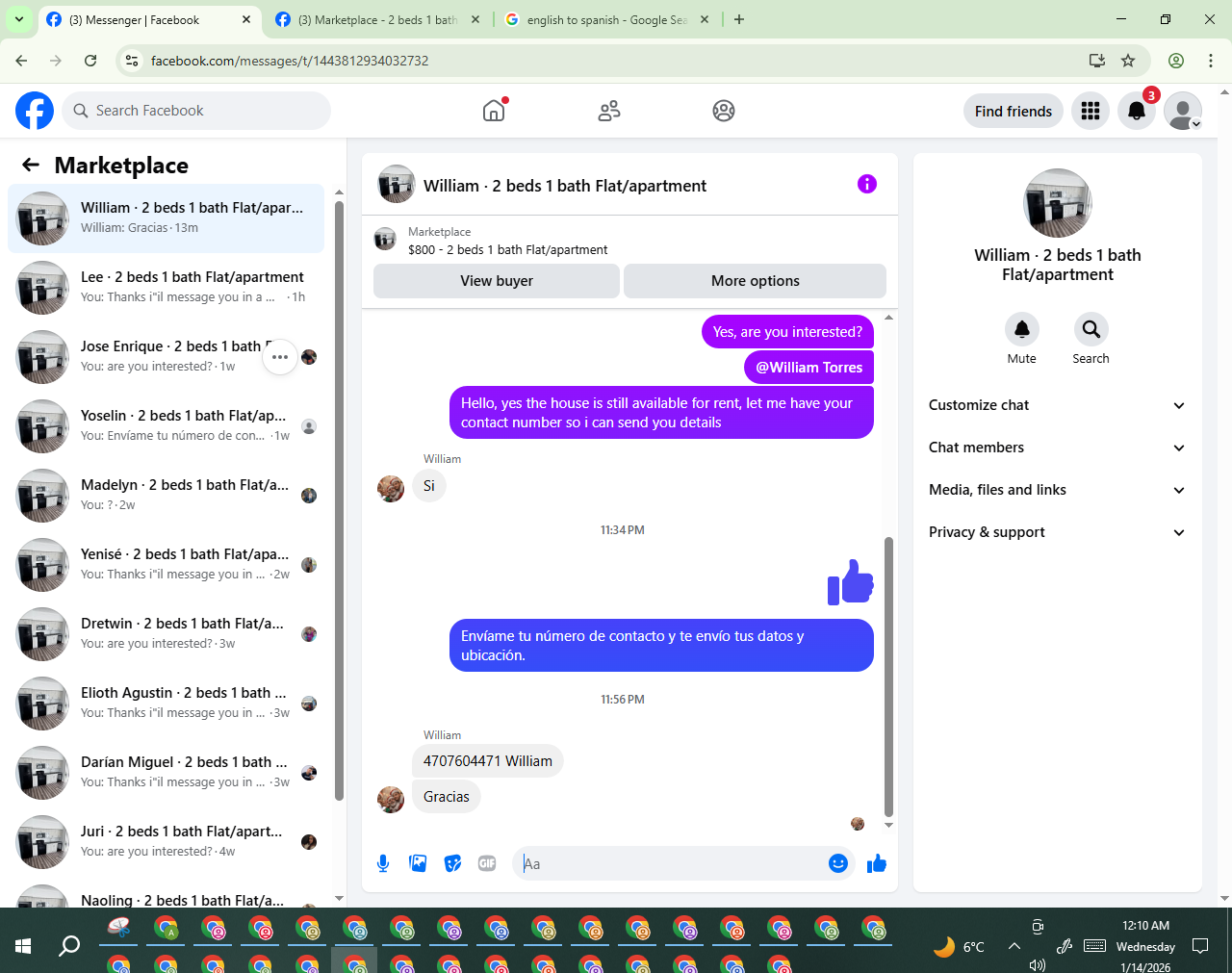Go back using the Marketplace back arrow

(x=31, y=165)
